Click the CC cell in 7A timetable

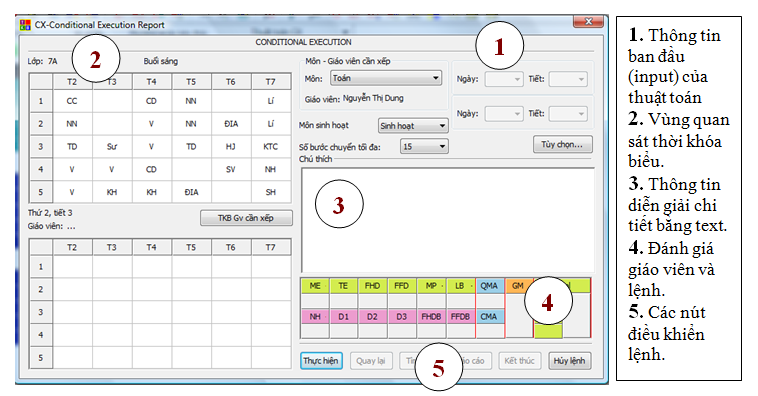72,101
